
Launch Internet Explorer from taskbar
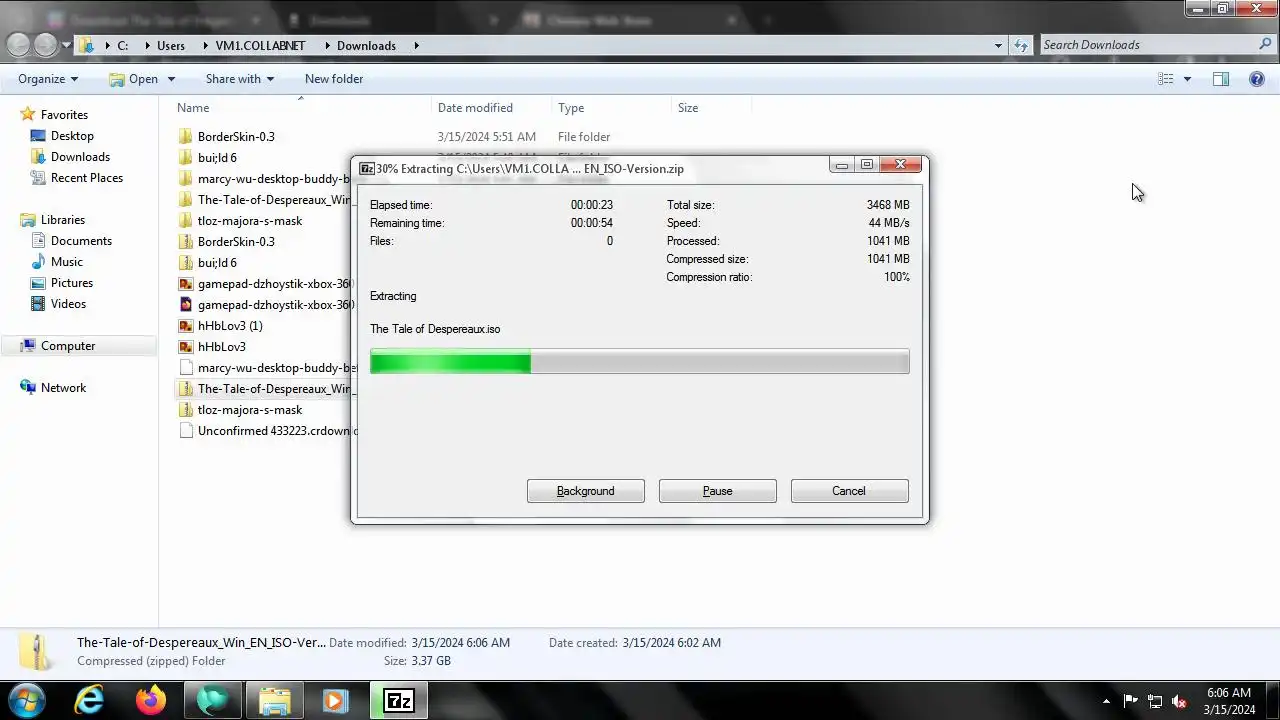90,701
